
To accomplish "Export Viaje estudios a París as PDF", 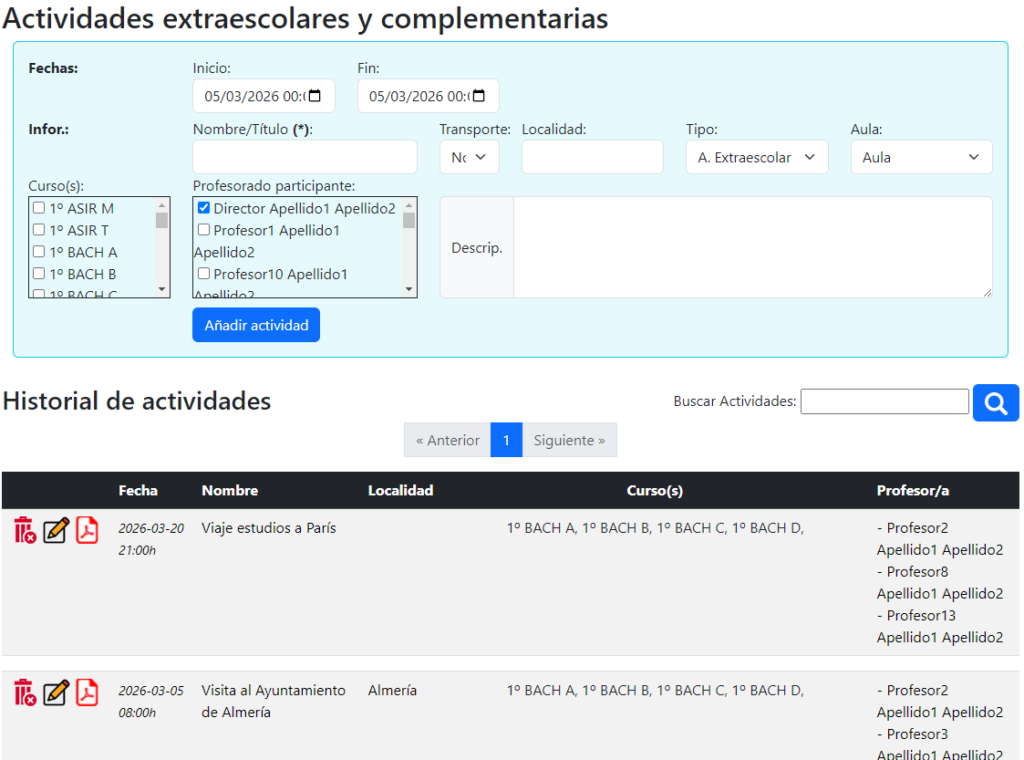I will pyautogui.click(x=87, y=530).
